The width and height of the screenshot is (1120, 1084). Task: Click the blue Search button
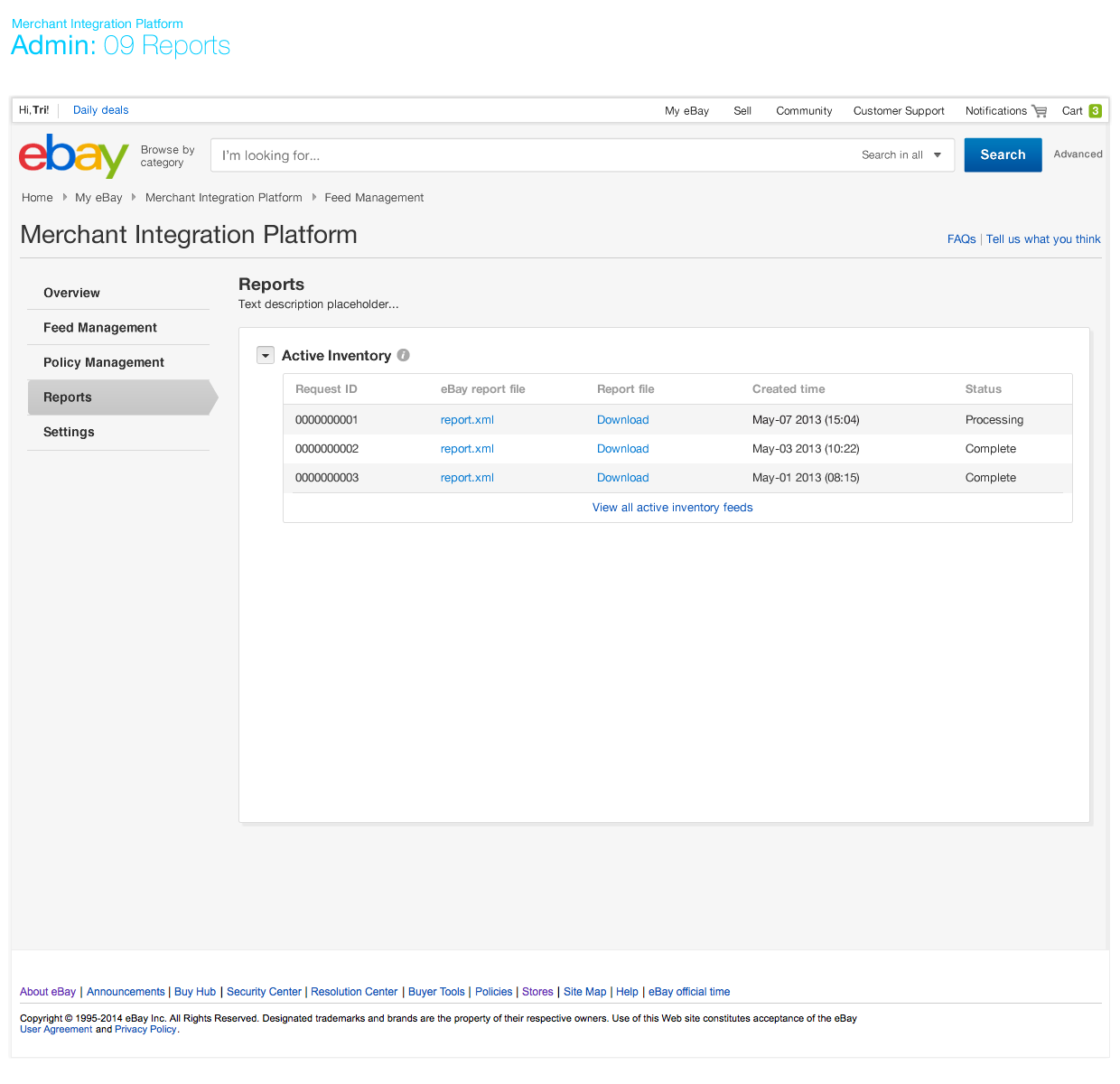click(x=1003, y=155)
